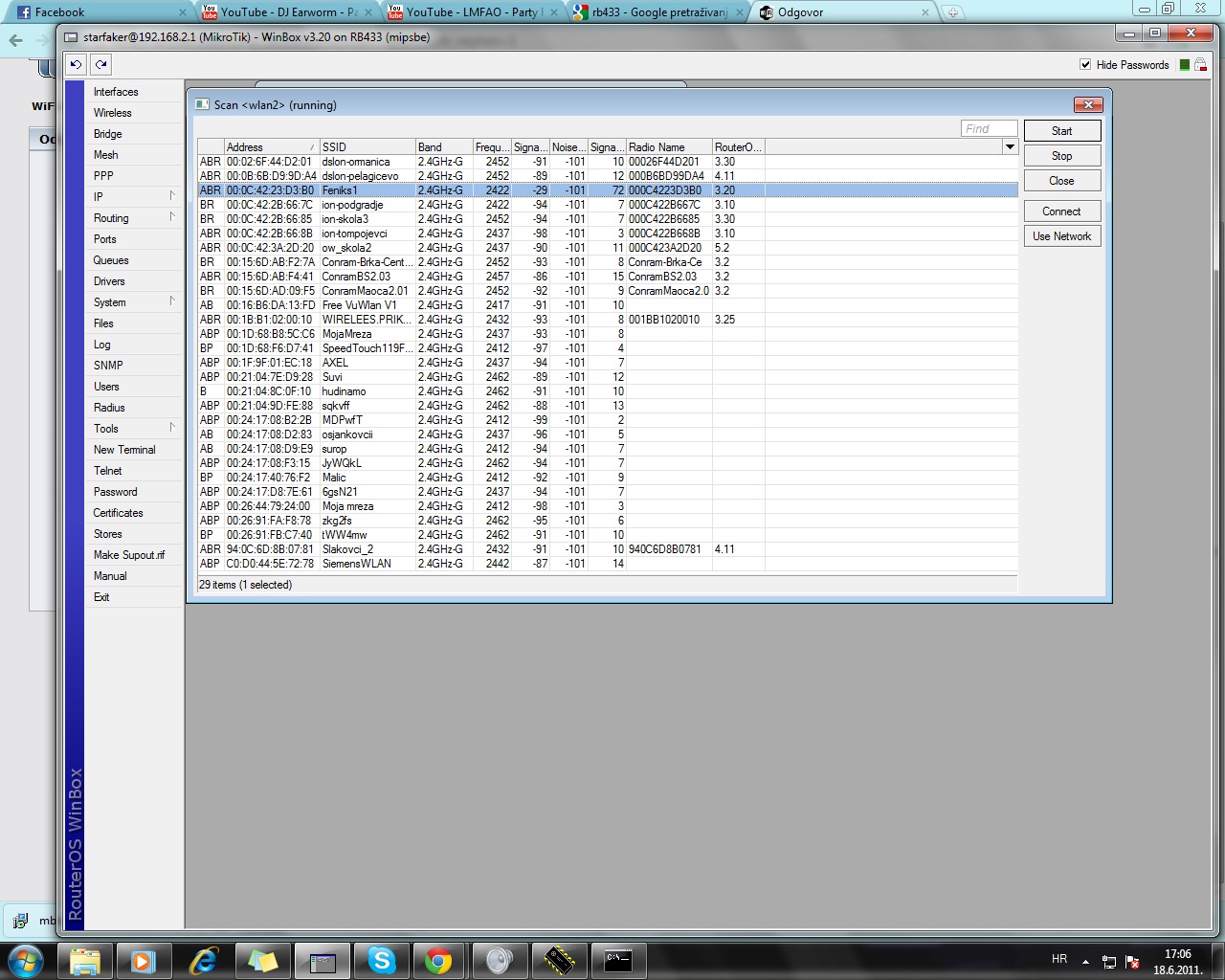Image resolution: width=1225 pixels, height=980 pixels.
Task: Open the Log menu item
Action: pyautogui.click(x=102, y=345)
